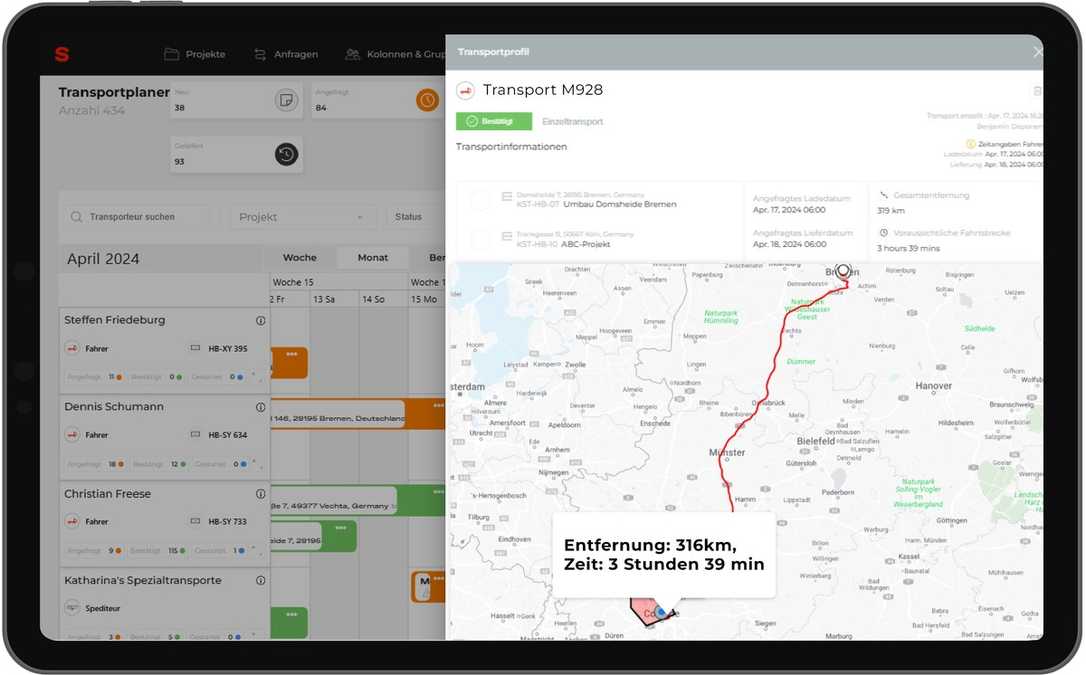
Task: Click the Kolonnen & Gruppen people icon
Action: point(352,54)
